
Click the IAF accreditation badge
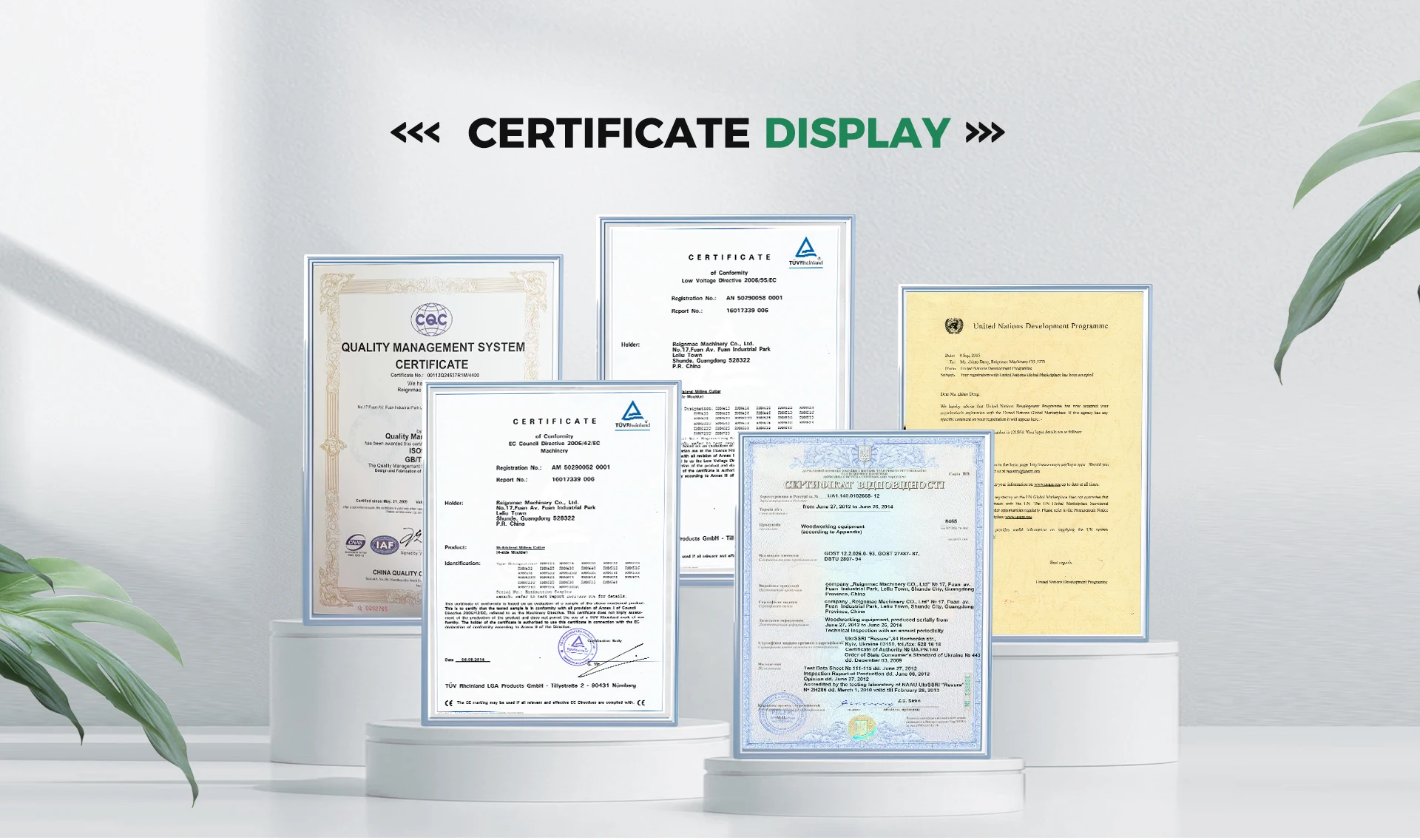pos(384,545)
